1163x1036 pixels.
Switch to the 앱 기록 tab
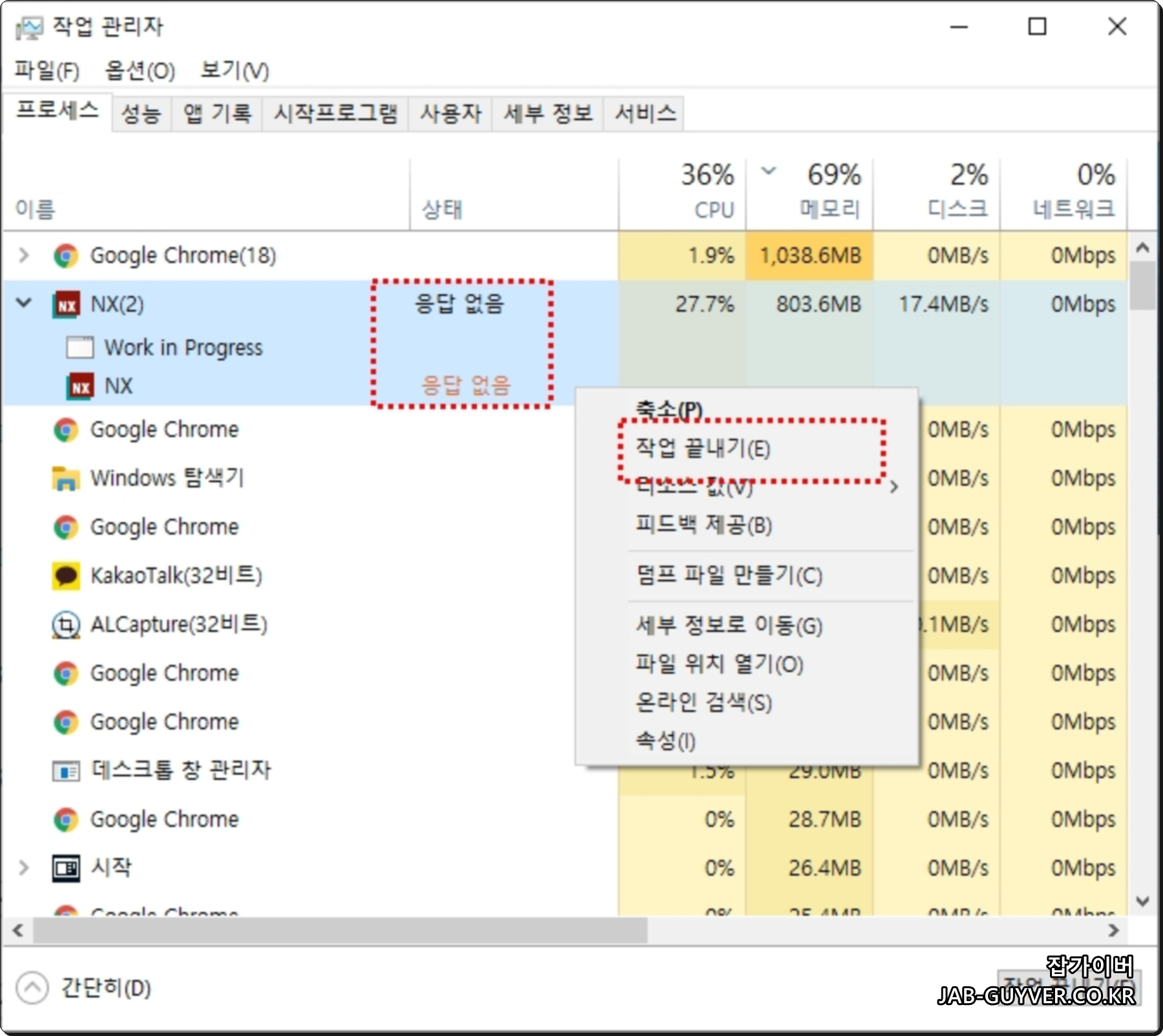pos(217,114)
